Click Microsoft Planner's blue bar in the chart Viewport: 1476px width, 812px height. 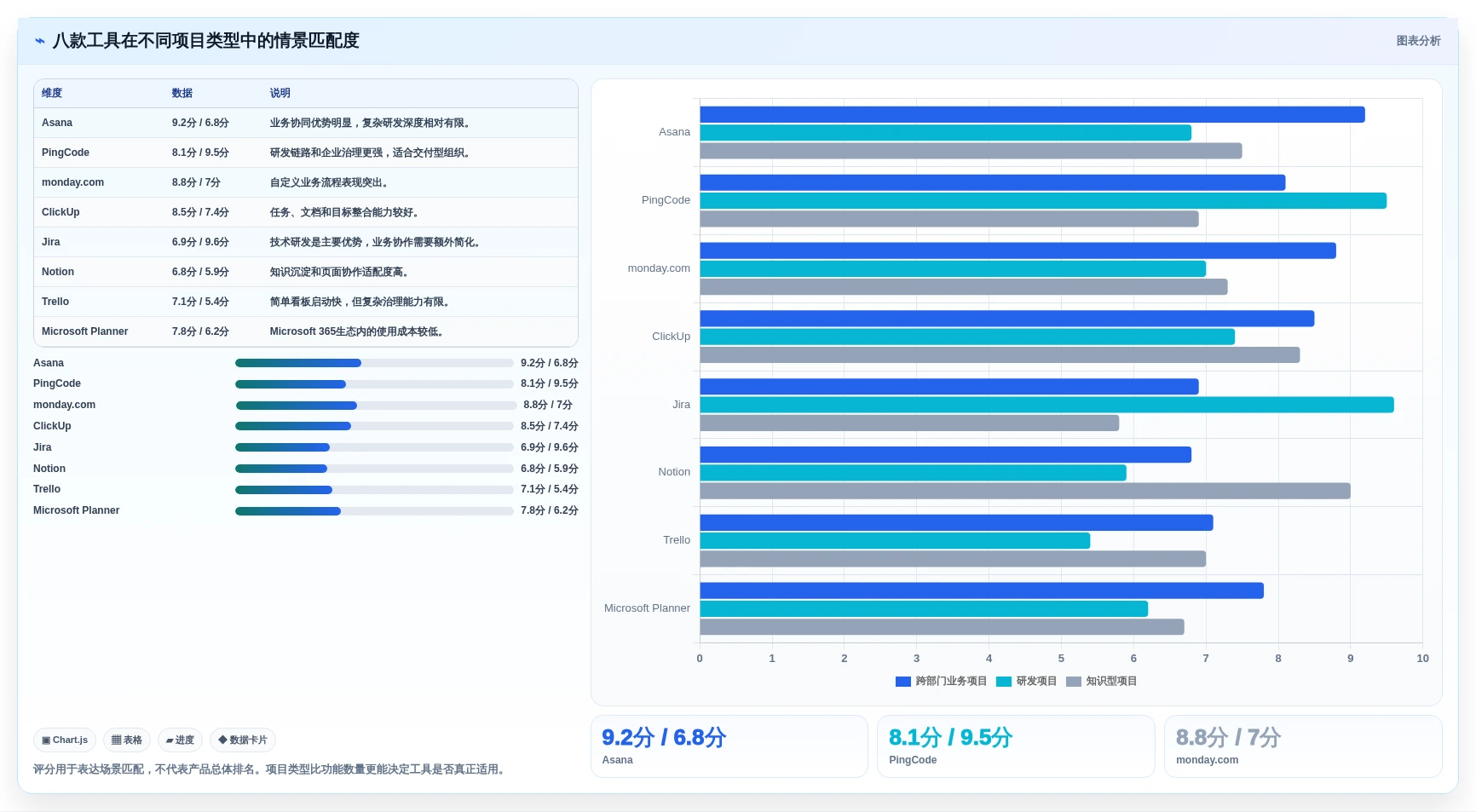(x=982, y=590)
